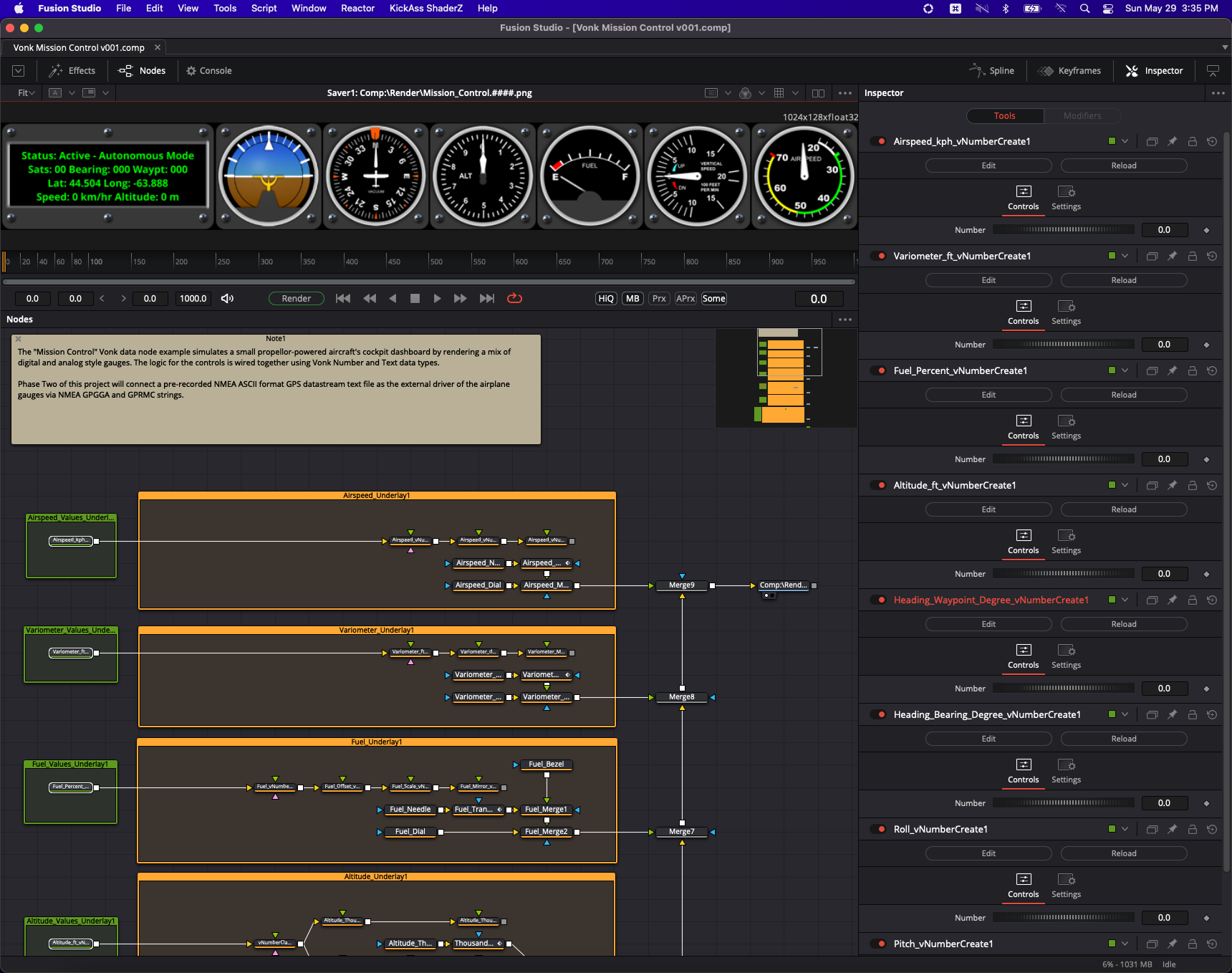1232x973 pixels.
Task: Open the Effects library panel
Action: 72,71
